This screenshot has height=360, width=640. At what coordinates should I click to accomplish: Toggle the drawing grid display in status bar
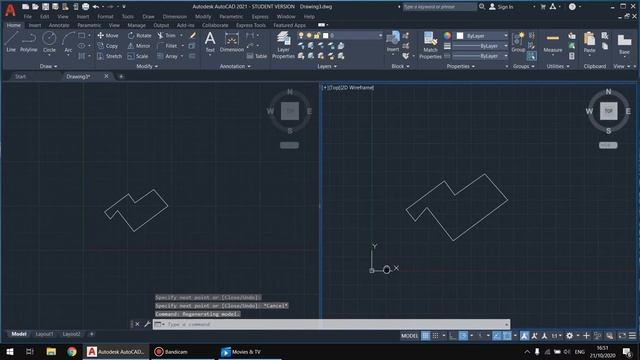(425, 336)
